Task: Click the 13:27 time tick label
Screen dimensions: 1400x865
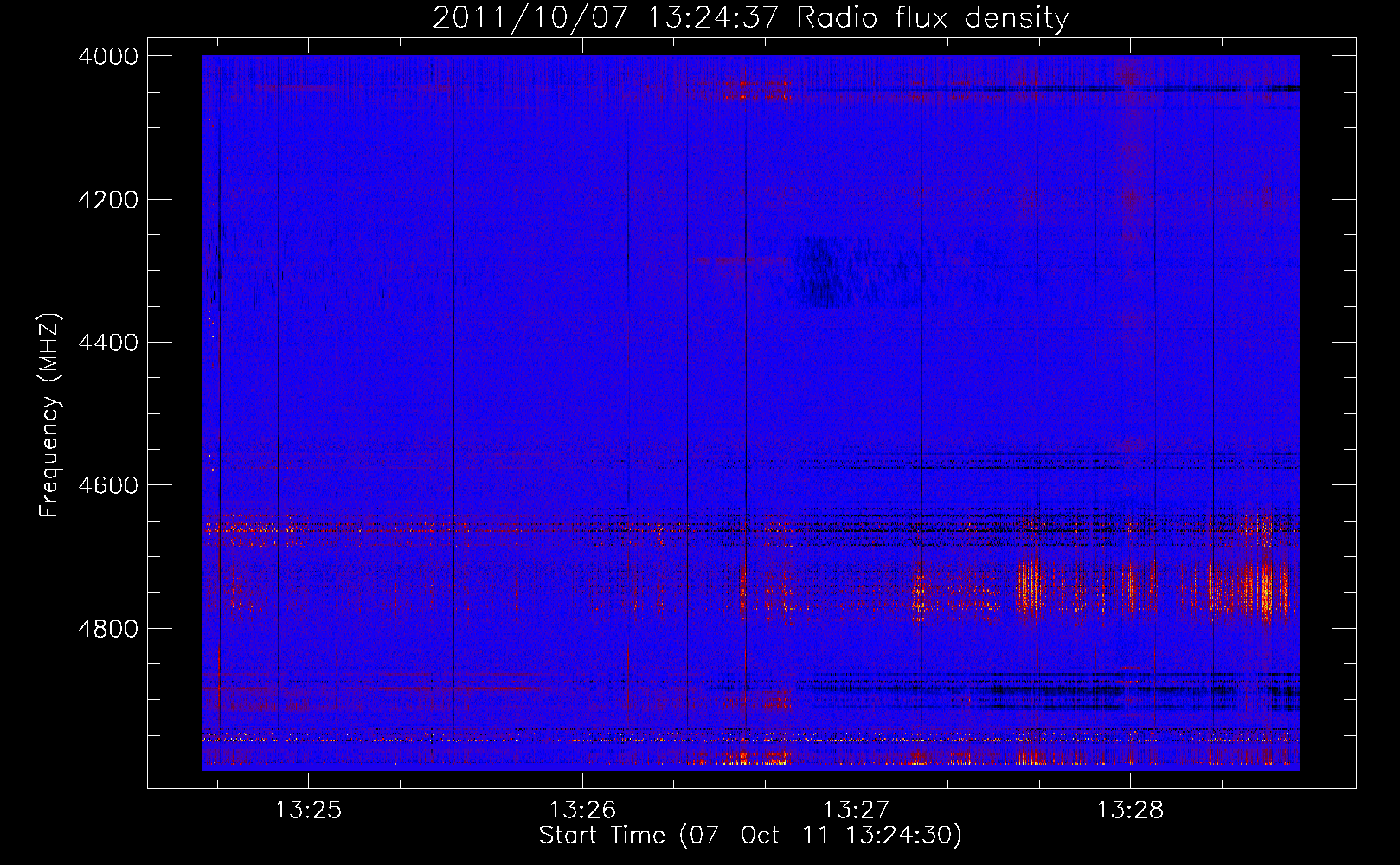Action: pyautogui.click(x=856, y=810)
